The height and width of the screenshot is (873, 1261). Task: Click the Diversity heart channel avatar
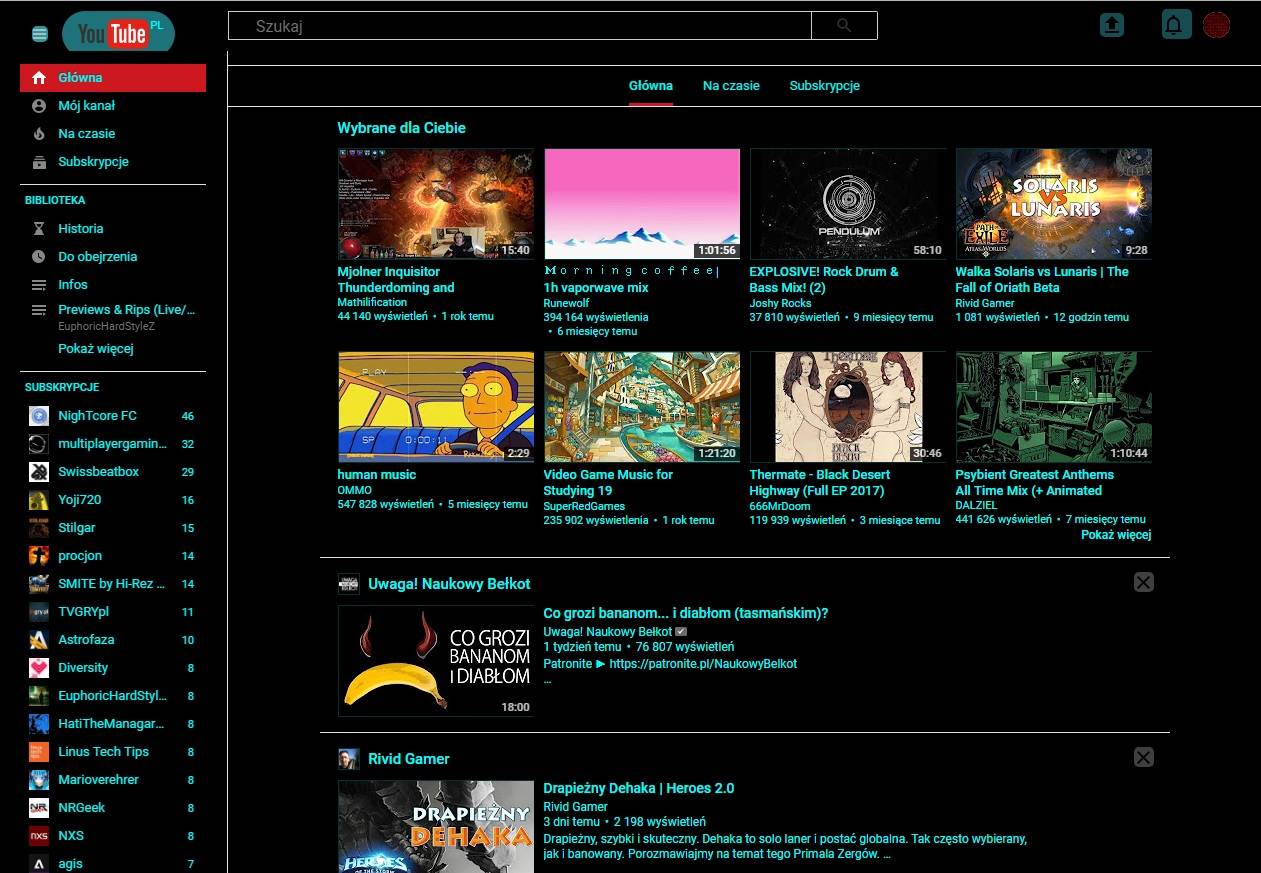[39, 668]
